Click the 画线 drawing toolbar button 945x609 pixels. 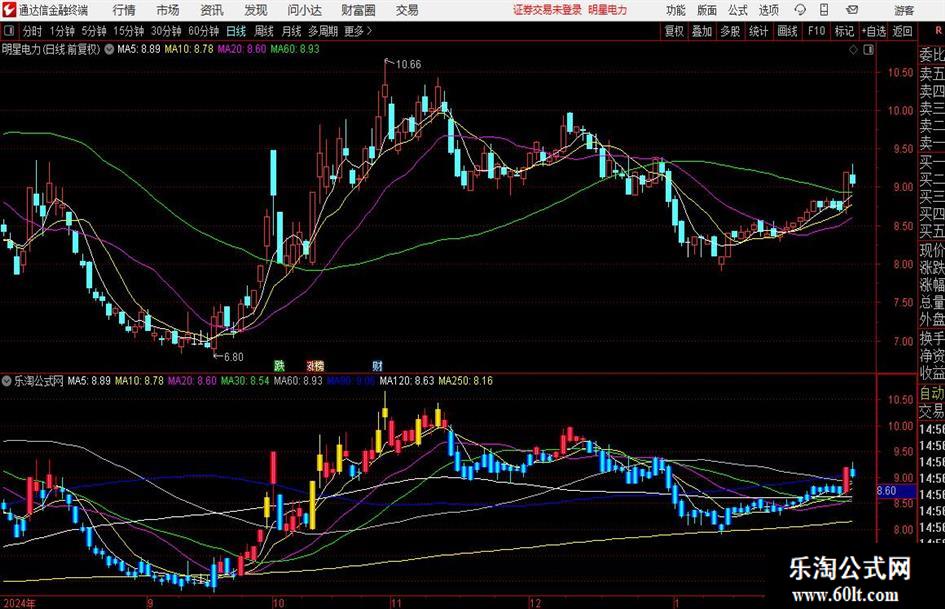click(x=787, y=31)
